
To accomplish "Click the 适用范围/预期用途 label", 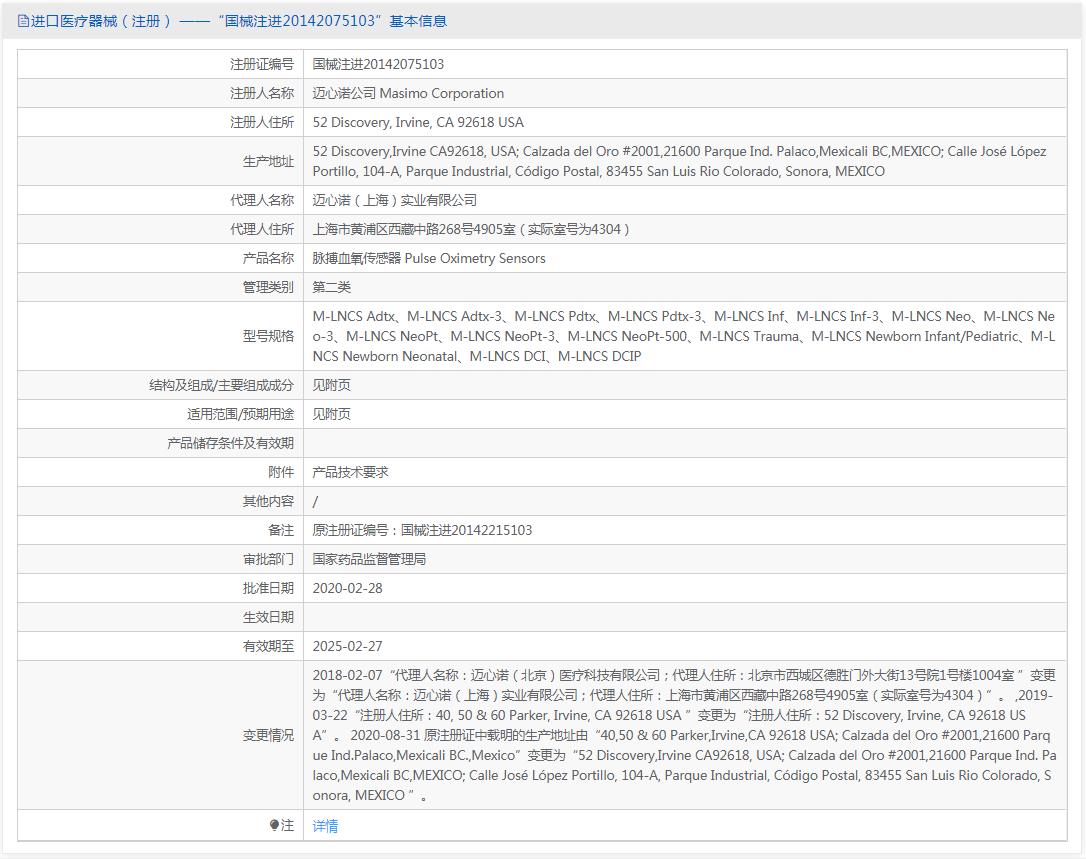I will pos(240,414).
